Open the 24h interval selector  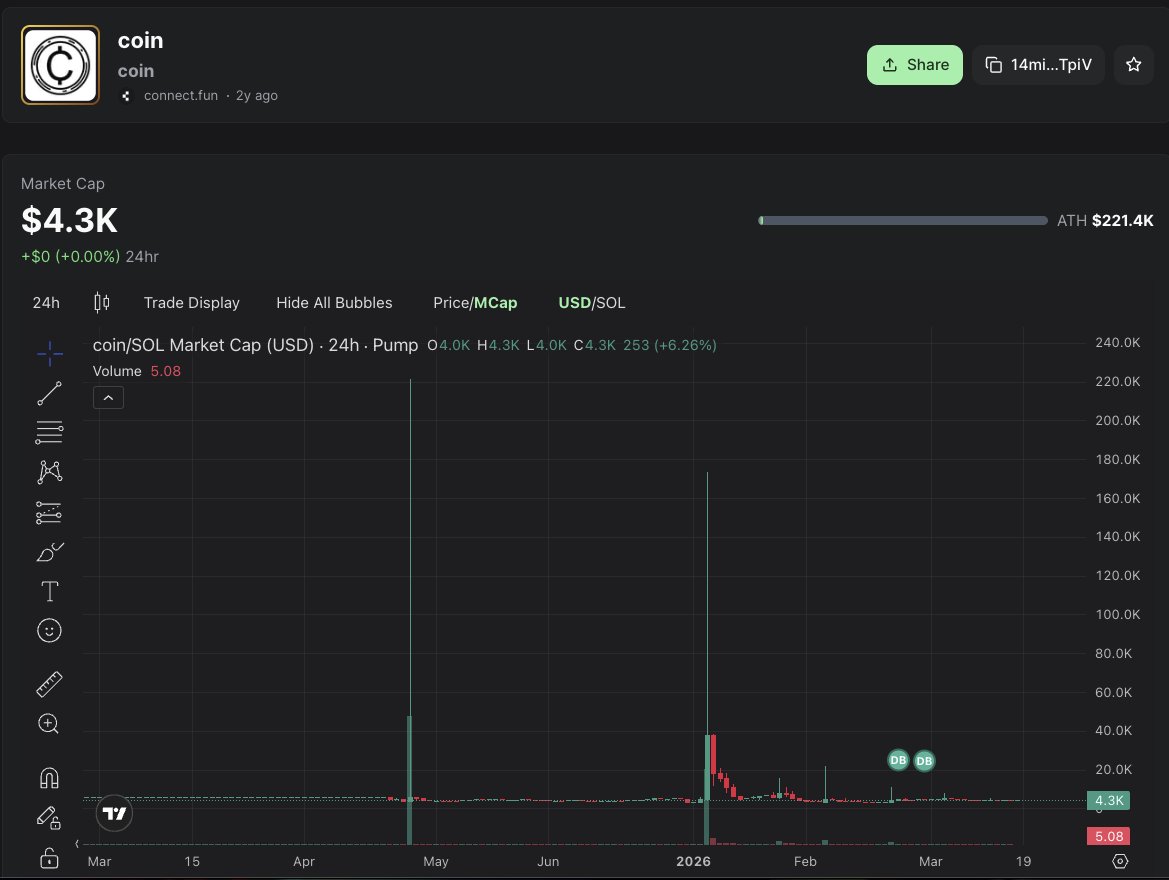(46, 303)
